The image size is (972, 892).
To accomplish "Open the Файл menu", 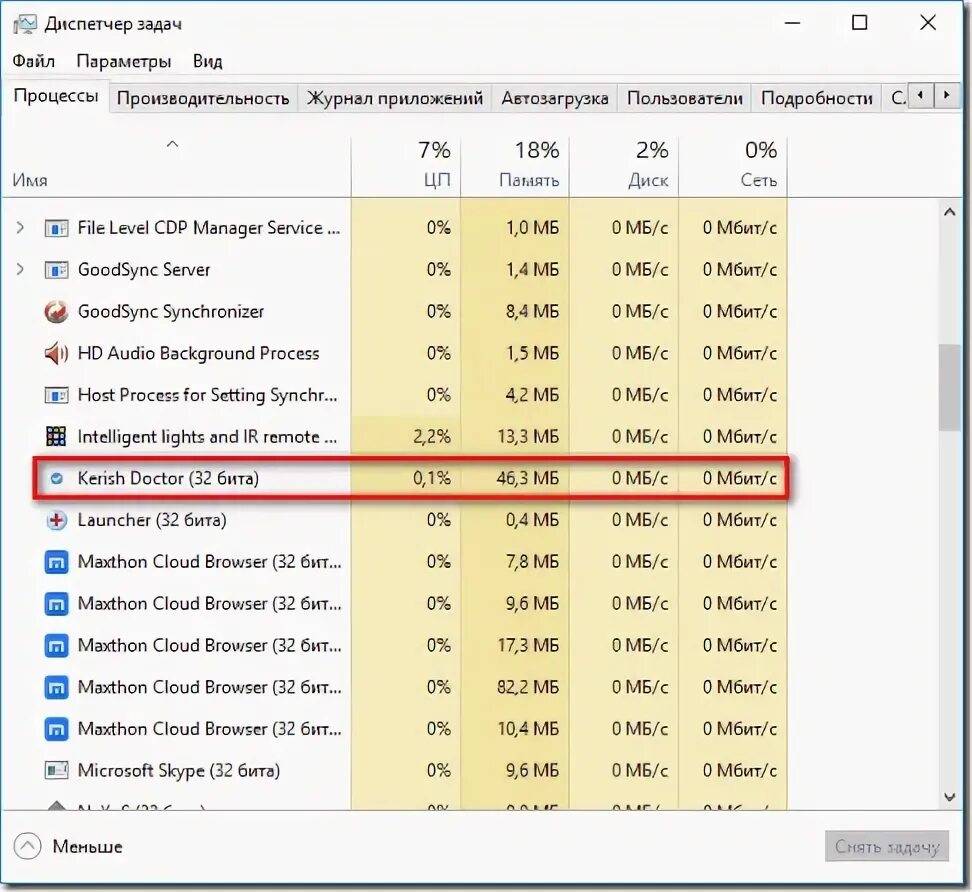I will 33,61.
